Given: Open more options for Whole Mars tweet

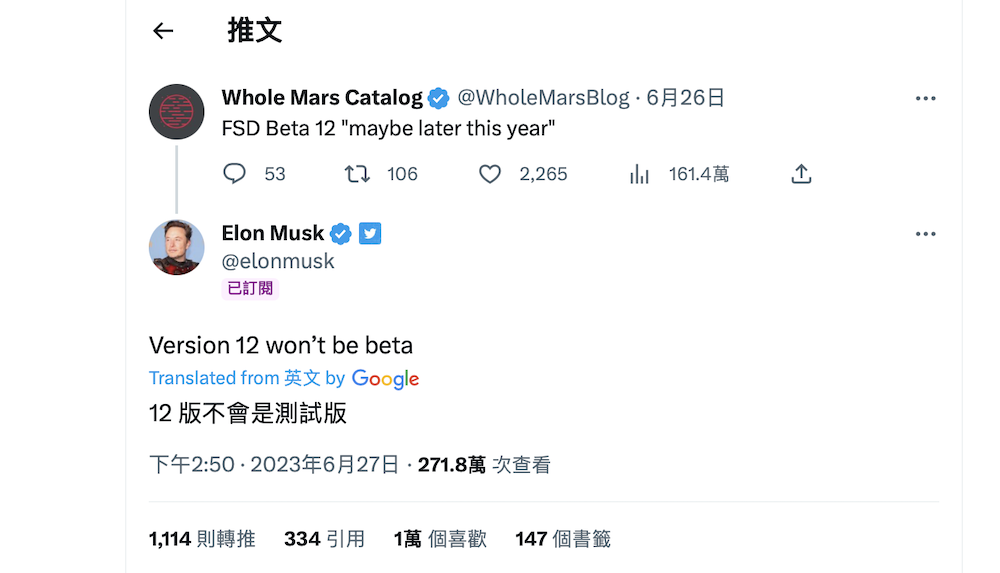Looking at the screenshot, I should (x=926, y=98).
